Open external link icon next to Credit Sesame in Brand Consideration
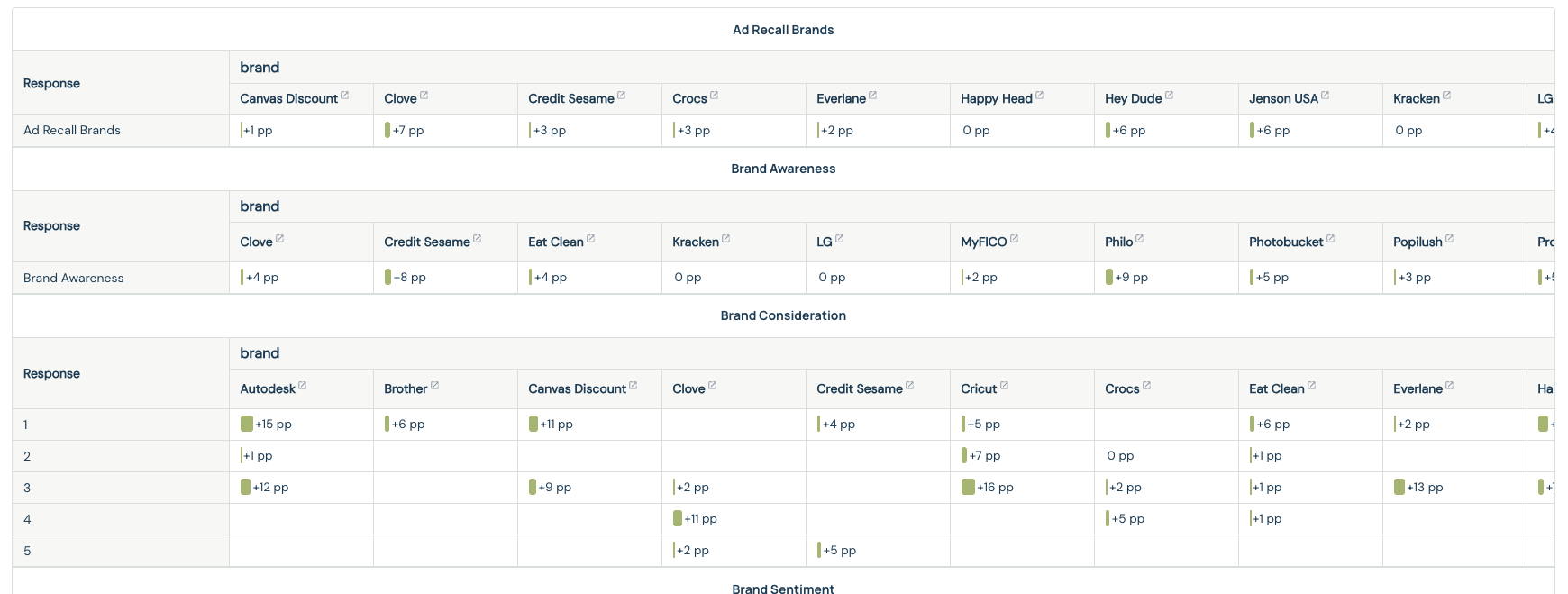 [909, 385]
